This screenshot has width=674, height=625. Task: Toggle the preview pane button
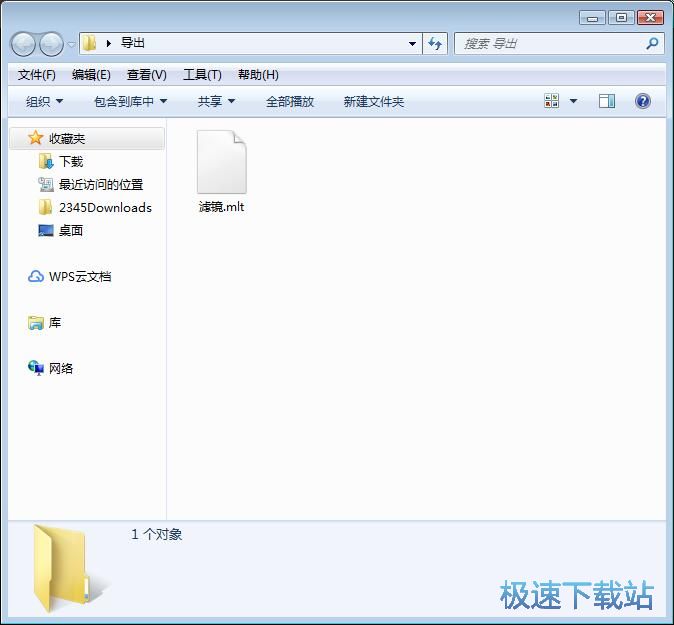coord(607,101)
